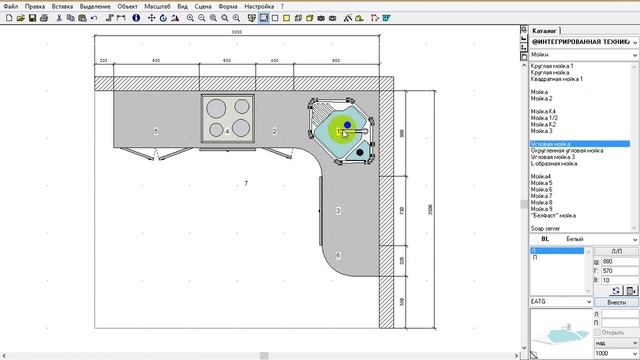
Task: Open the 1000 height dropdown
Action: tap(616, 353)
